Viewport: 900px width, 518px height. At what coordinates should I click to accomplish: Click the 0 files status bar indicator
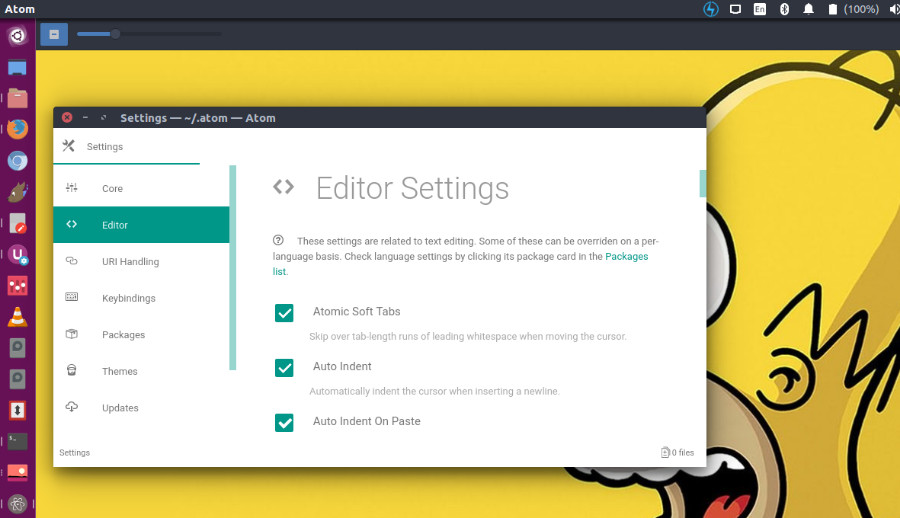click(678, 453)
